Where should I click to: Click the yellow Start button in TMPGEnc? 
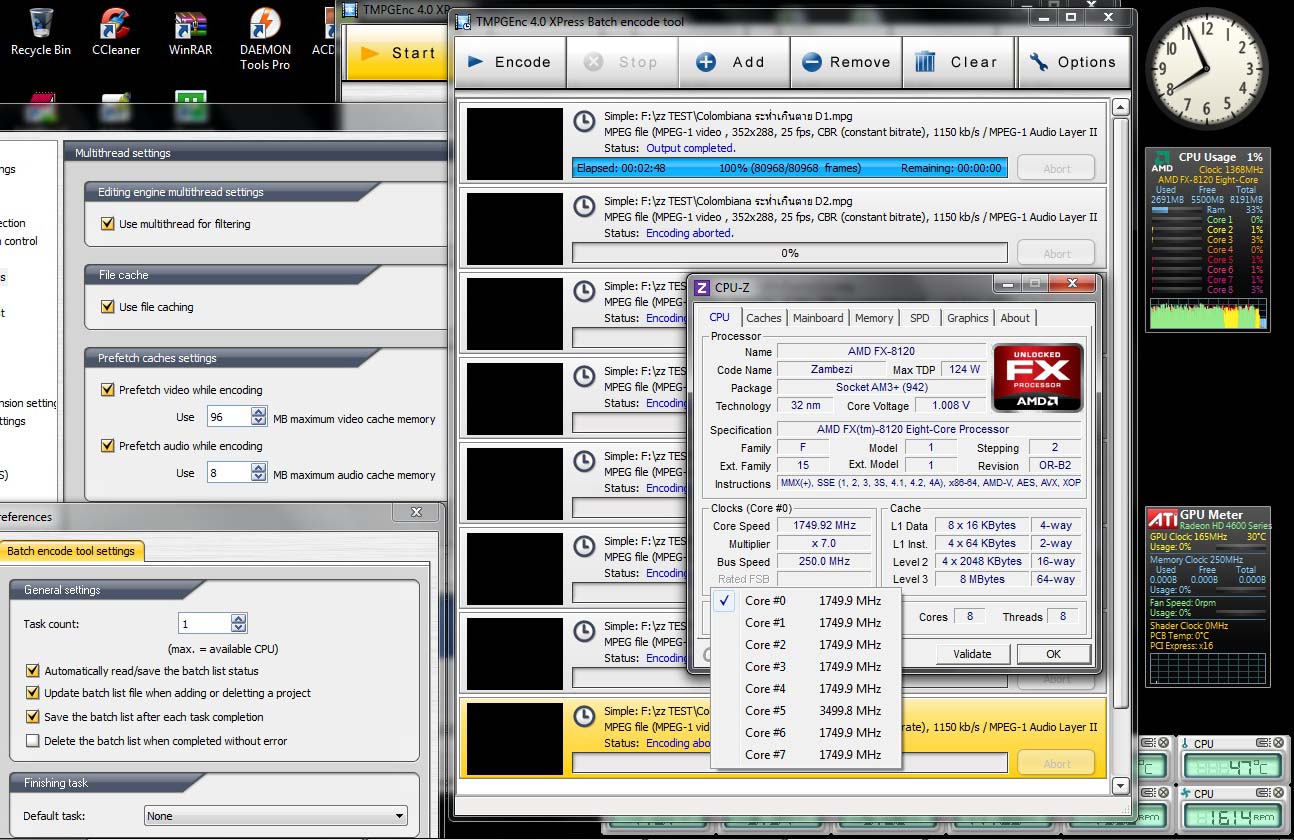(397, 53)
